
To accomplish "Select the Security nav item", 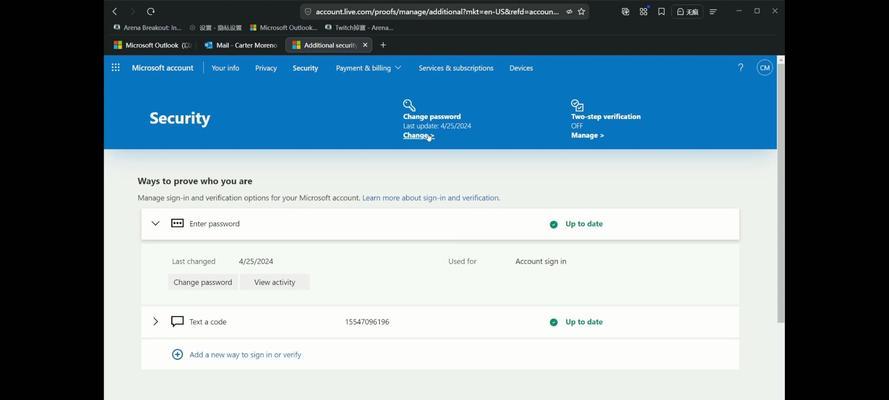I will coord(305,68).
